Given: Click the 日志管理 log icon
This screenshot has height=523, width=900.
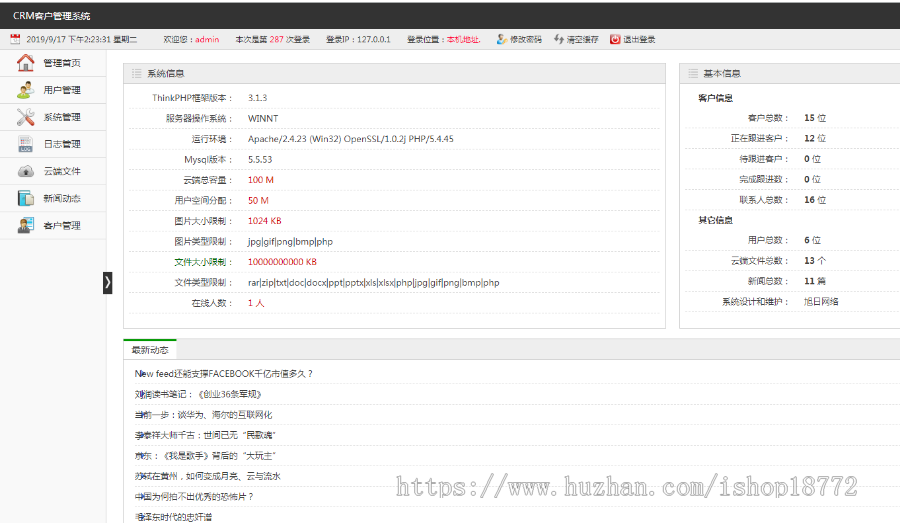Looking at the screenshot, I should [x=25, y=144].
